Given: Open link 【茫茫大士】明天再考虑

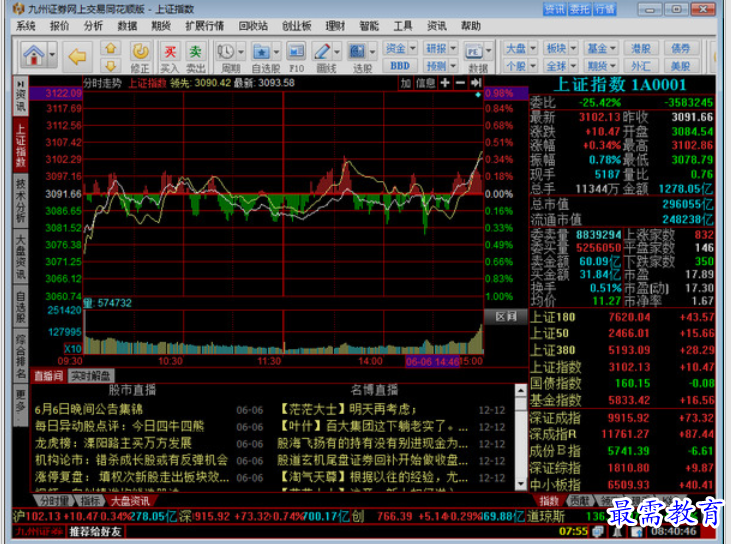Looking at the screenshot, I should (x=347, y=409).
